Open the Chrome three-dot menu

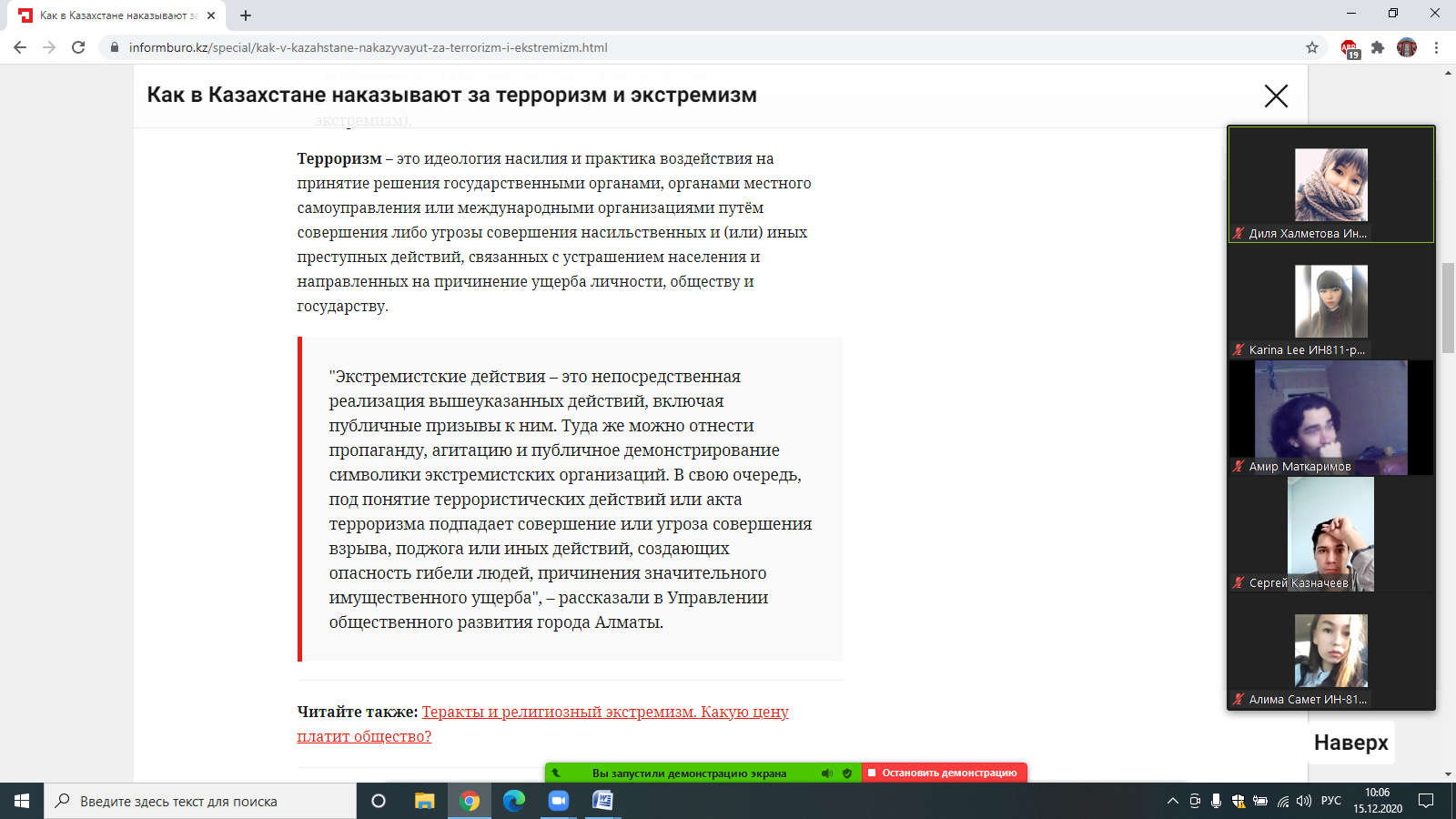click(x=1437, y=47)
